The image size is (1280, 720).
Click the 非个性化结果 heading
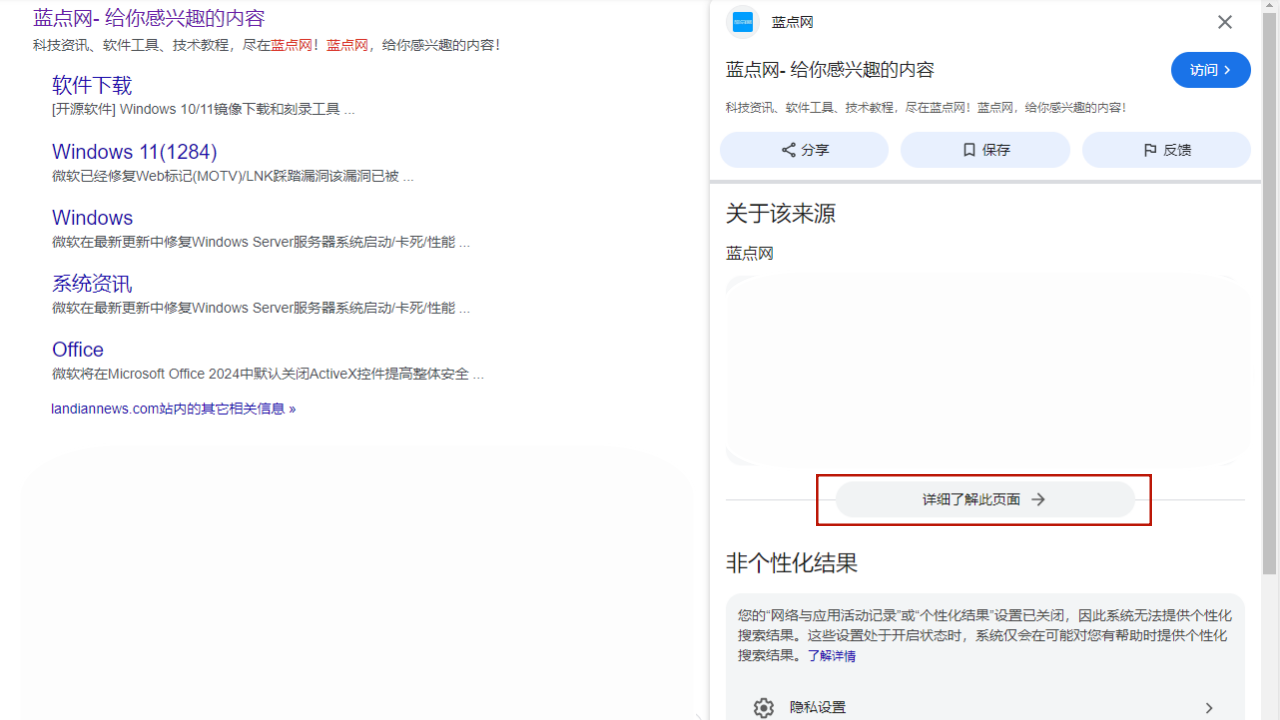[792, 563]
